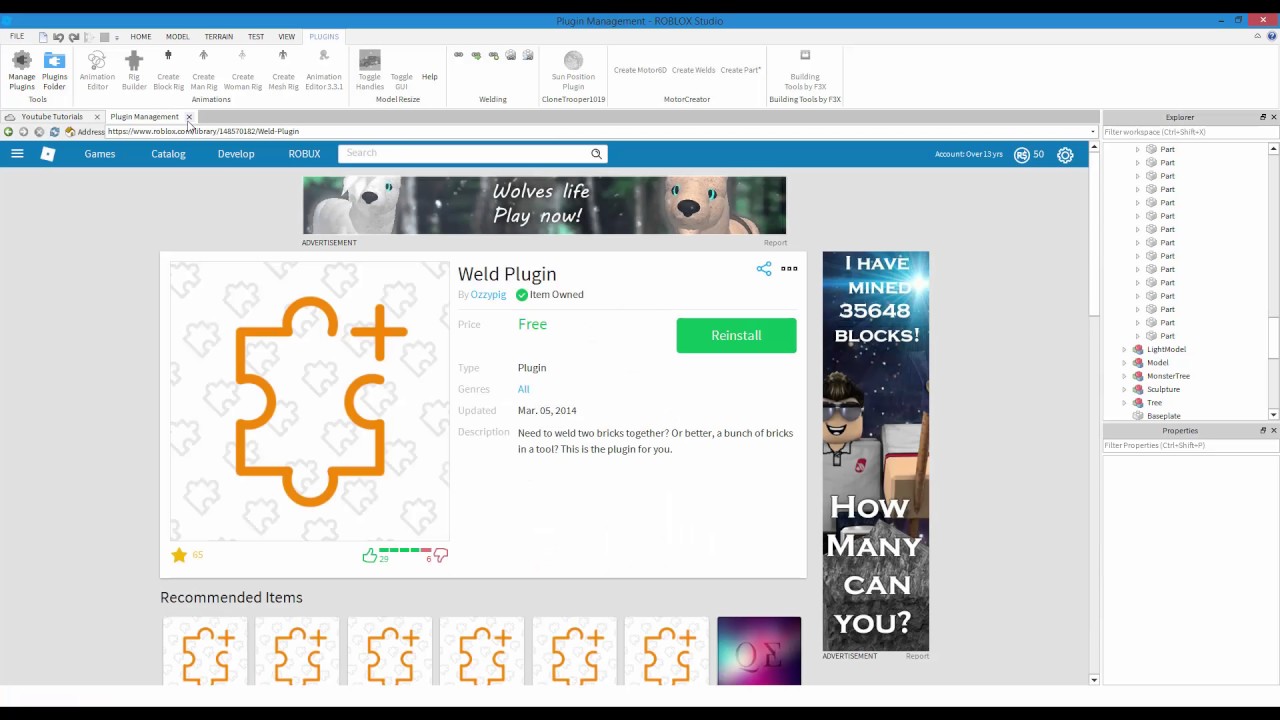
Task: Click Create Welds in MotorCreator
Action: coord(694,70)
